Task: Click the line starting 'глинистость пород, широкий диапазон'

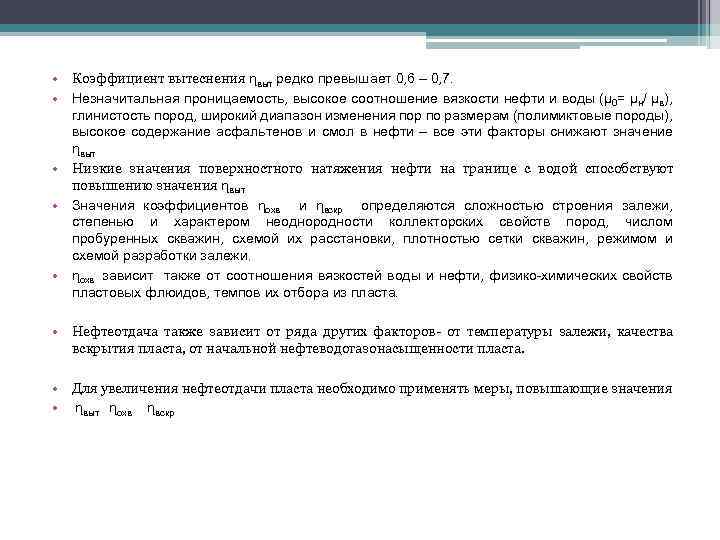Action: [x=372, y=116]
